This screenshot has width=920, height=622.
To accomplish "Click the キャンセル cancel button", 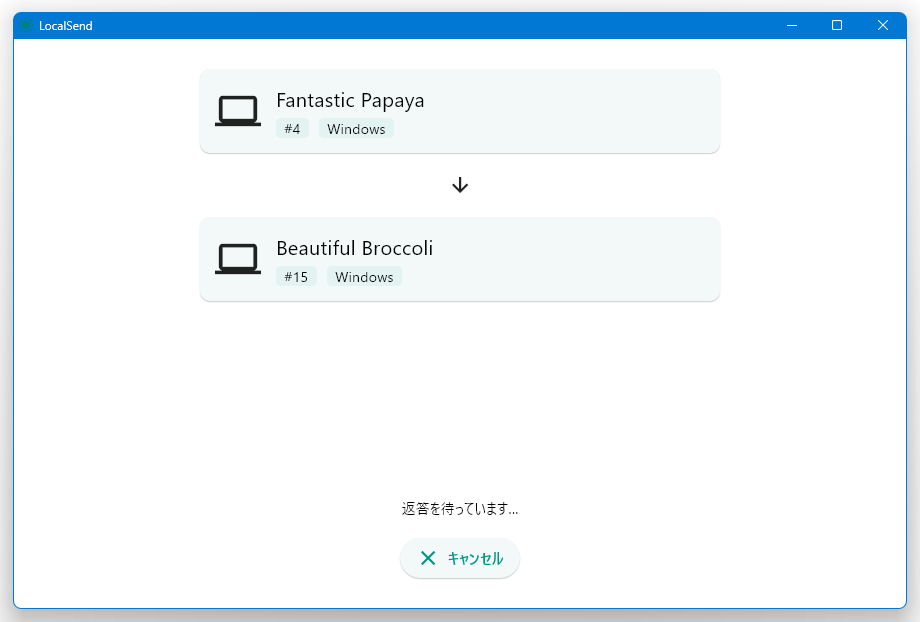I will click(459, 558).
